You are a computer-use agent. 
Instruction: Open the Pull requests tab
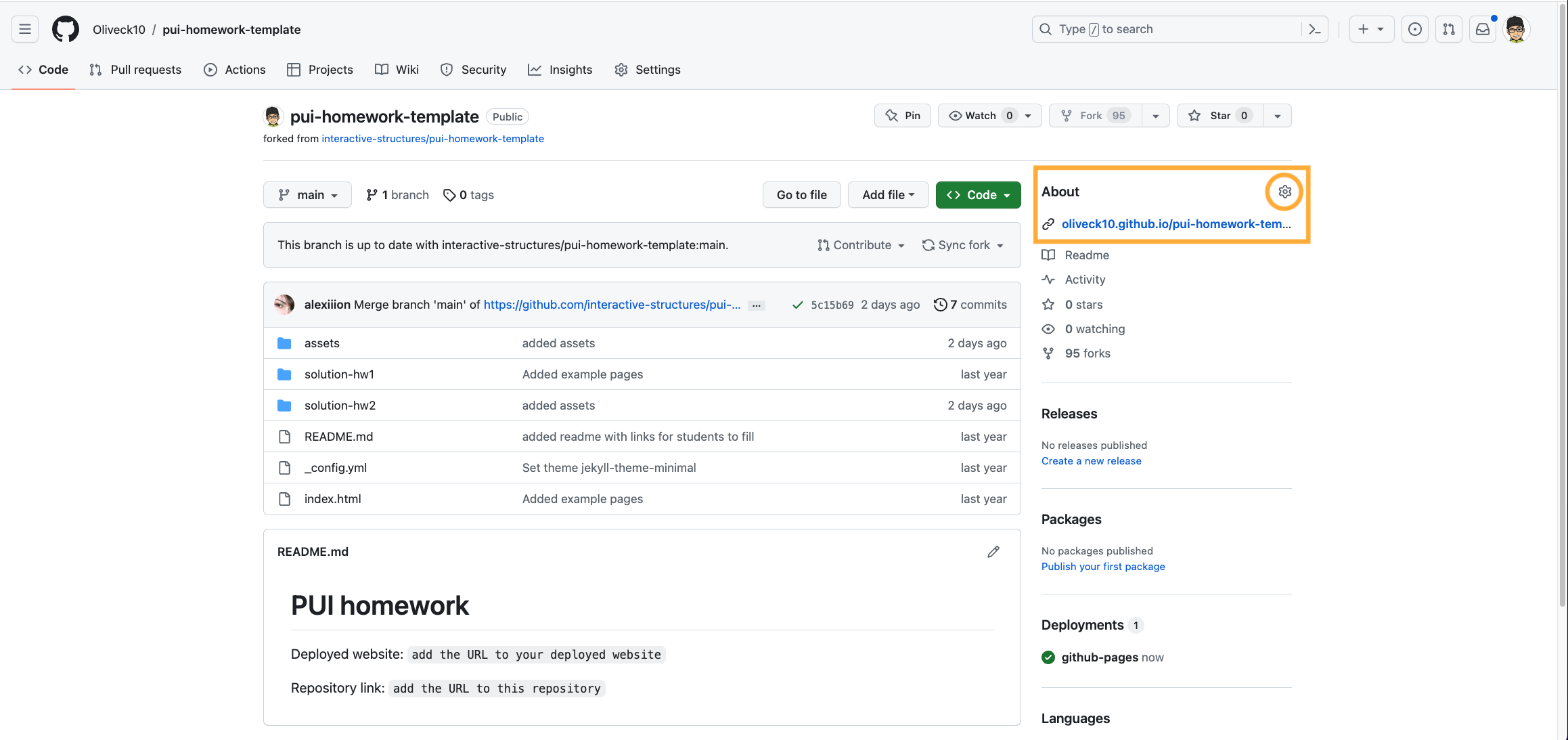tap(135, 70)
